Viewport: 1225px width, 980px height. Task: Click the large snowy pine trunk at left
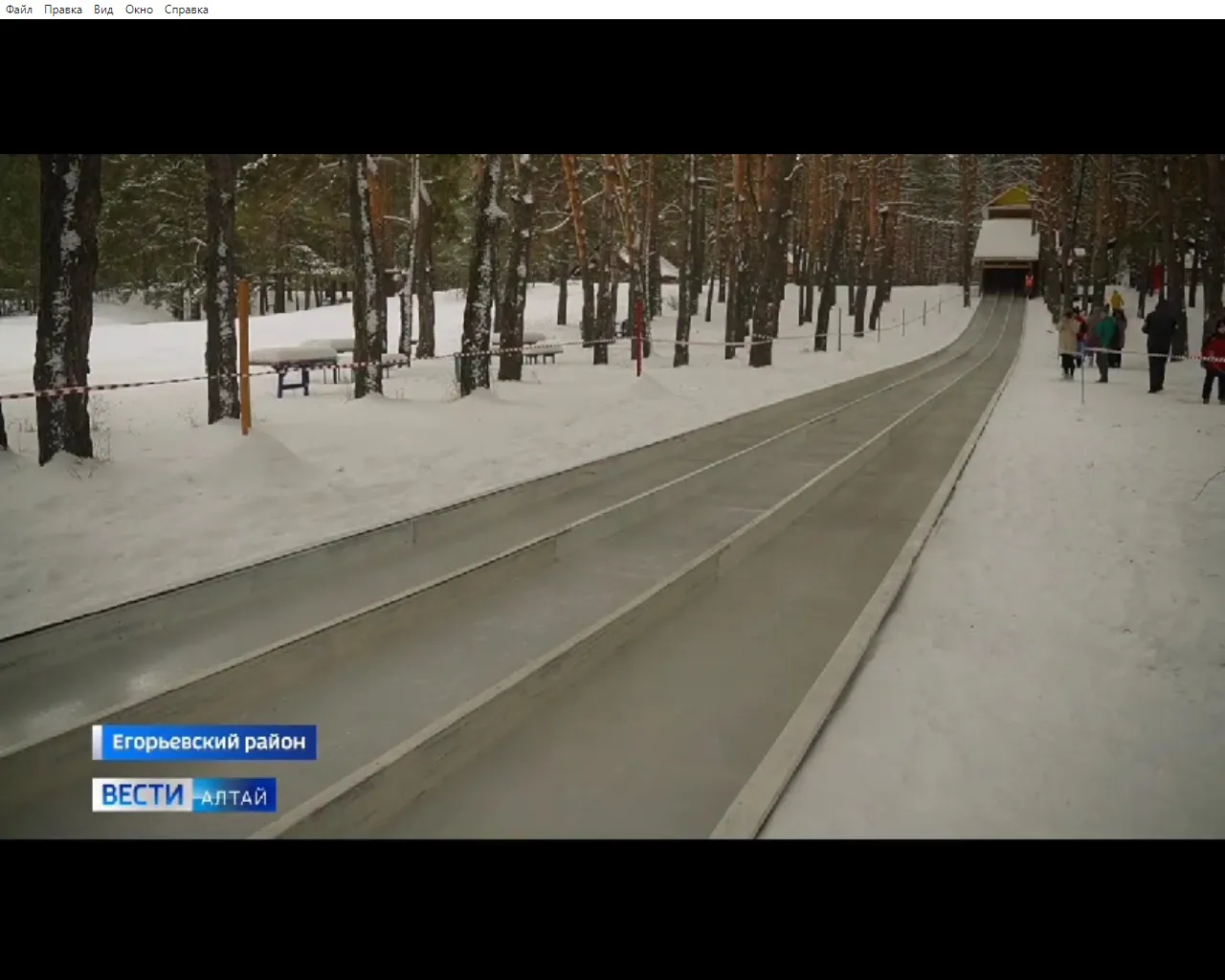click(x=66, y=308)
